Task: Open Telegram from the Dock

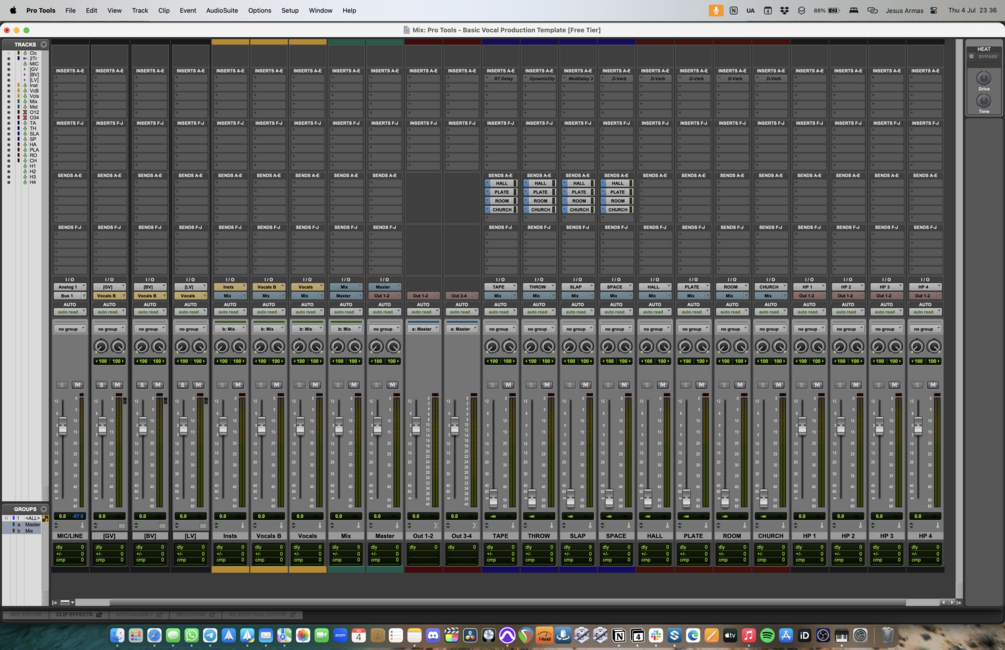Action: click(x=210, y=635)
